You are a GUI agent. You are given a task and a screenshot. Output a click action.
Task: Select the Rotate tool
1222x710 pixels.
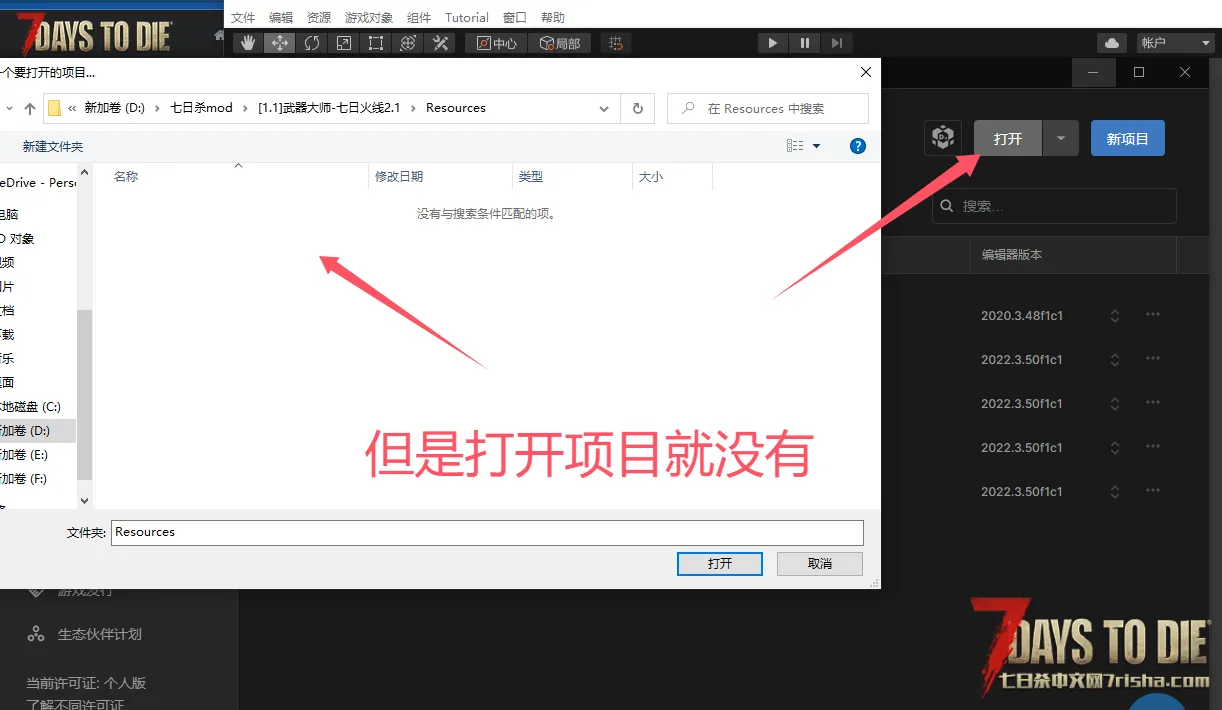[x=312, y=43]
